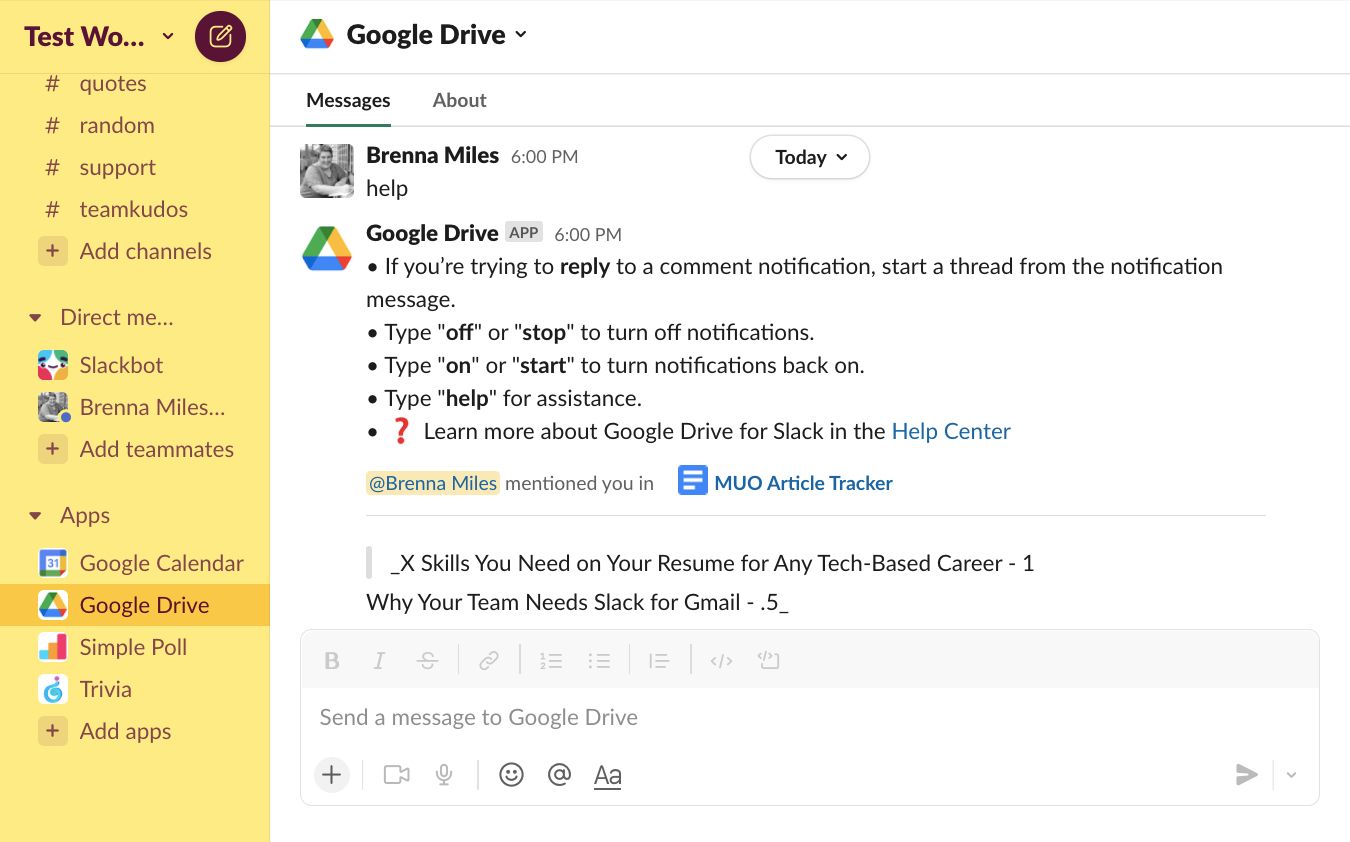Click the Google Drive sender name in message
Viewport: 1350px width, 842px height.
tap(432, 233)
